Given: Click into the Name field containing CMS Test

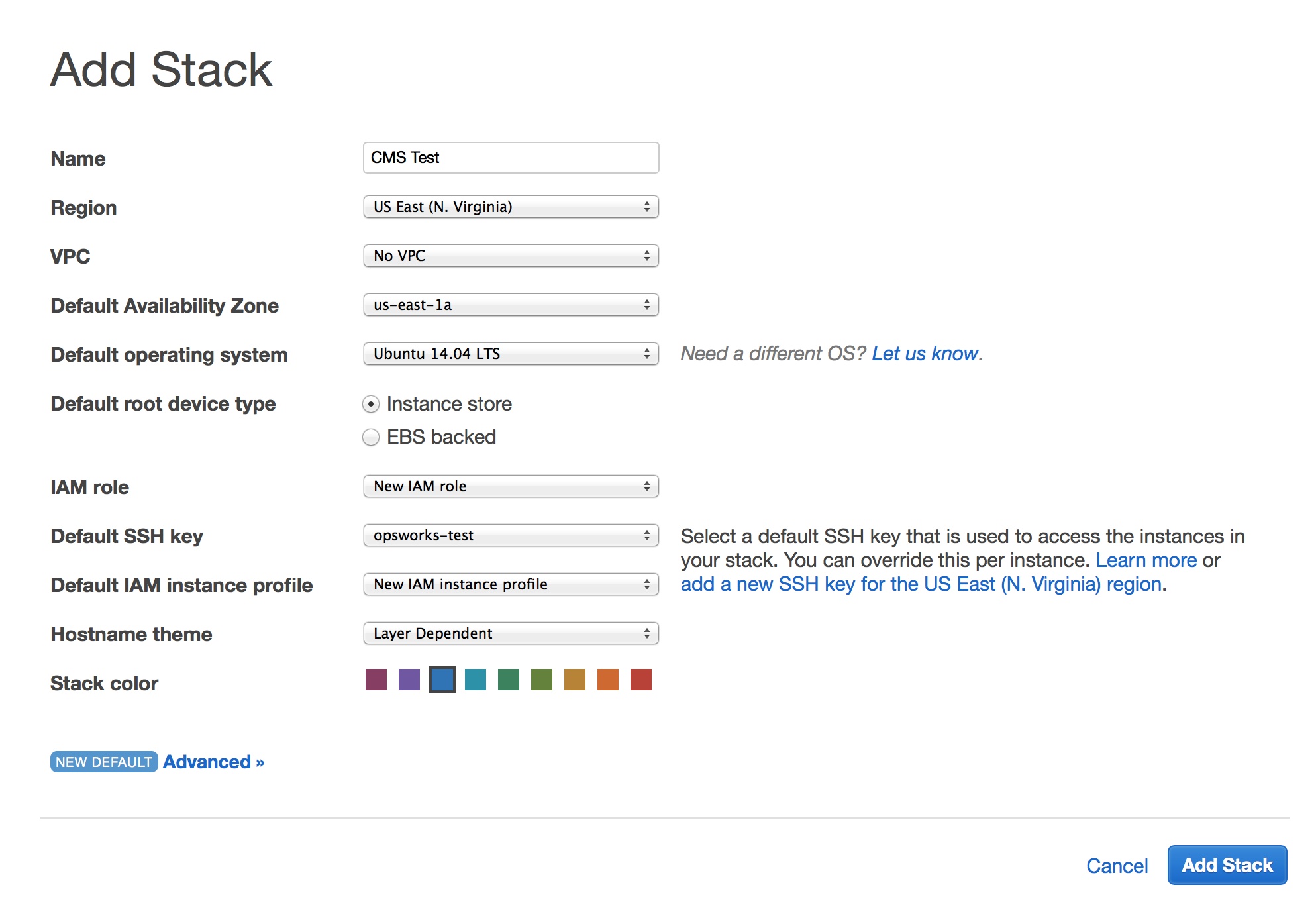Looking at the screenshot, I should pyautogui.click(x=511, y=158).
